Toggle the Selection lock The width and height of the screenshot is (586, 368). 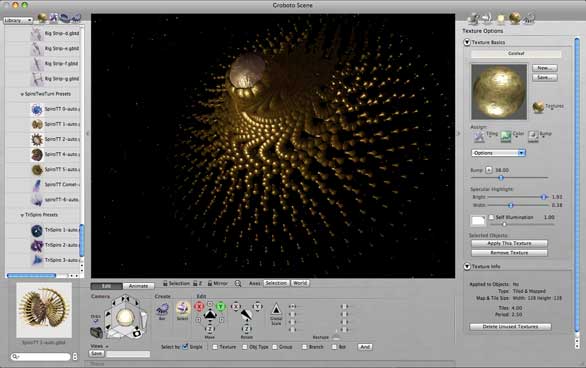pos(165,284)
